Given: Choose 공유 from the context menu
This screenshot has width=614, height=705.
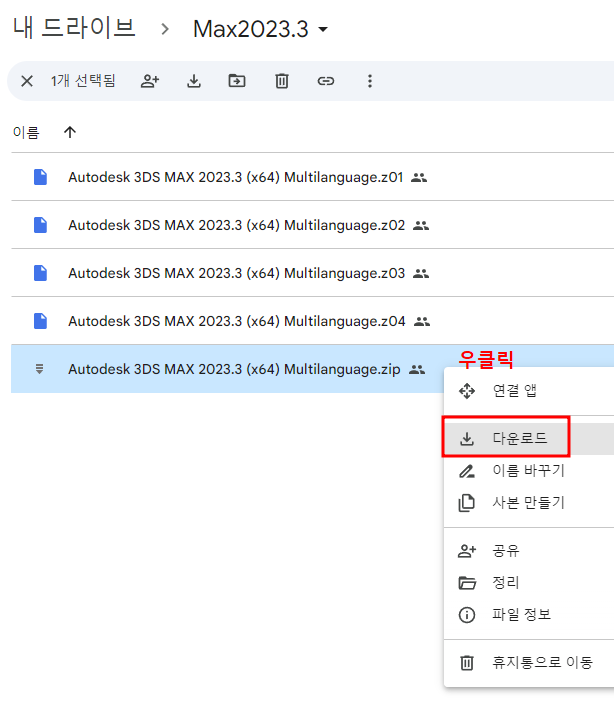Looking at the screenshot, I should 529,551.
